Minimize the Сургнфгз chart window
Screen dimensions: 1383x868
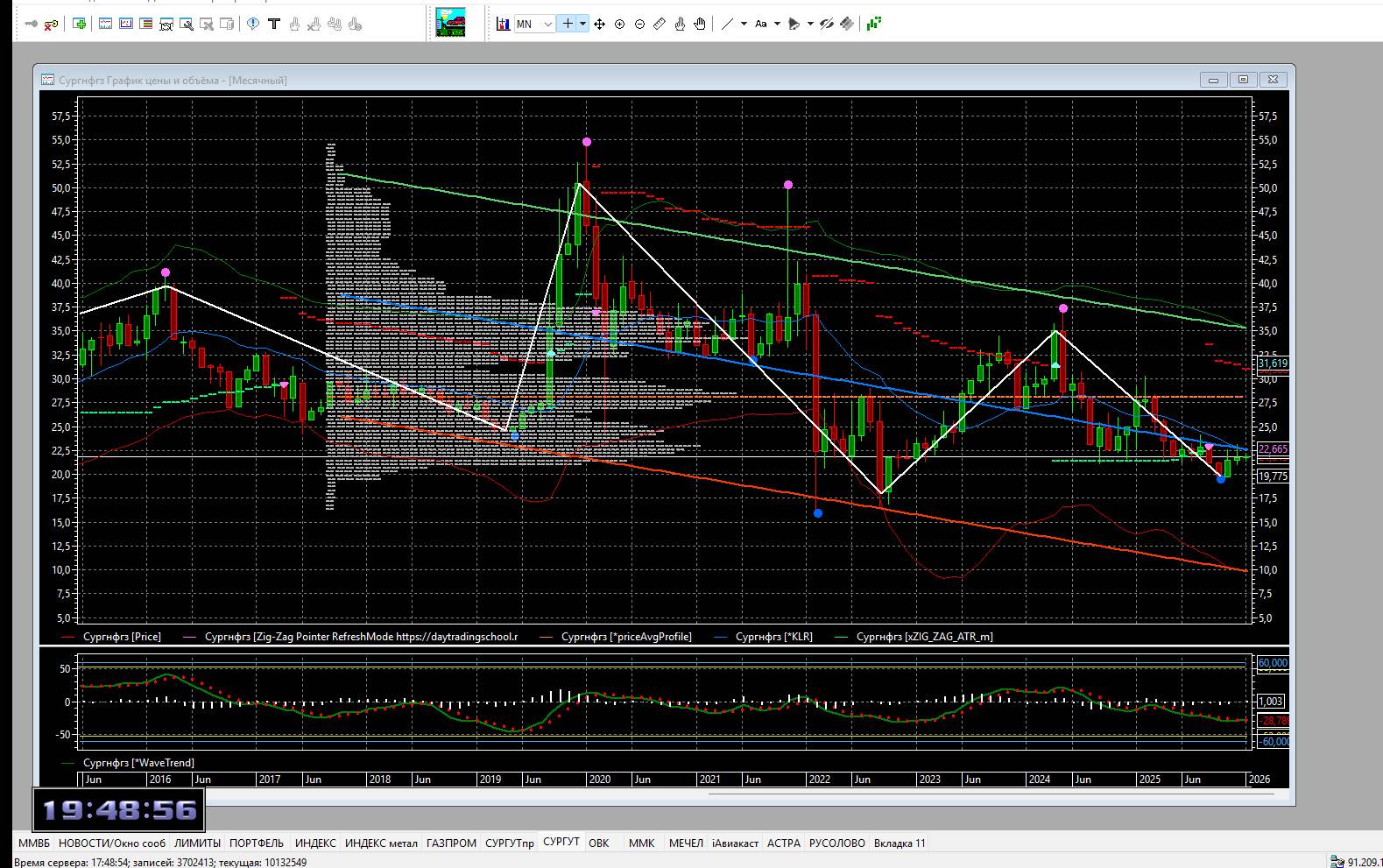pos(1213,80)
